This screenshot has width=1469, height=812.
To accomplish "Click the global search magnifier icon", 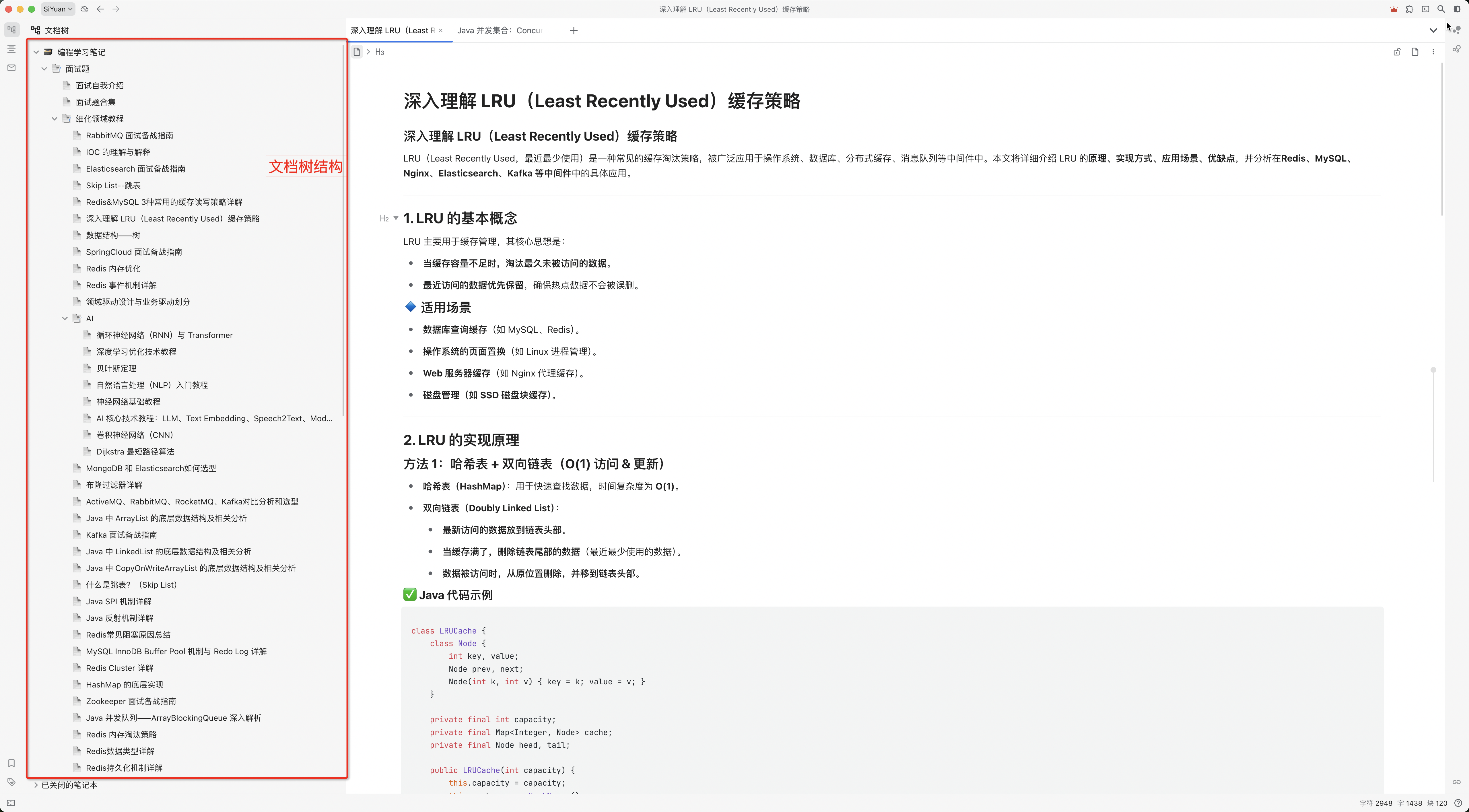I will click(x=1441, y=9).
